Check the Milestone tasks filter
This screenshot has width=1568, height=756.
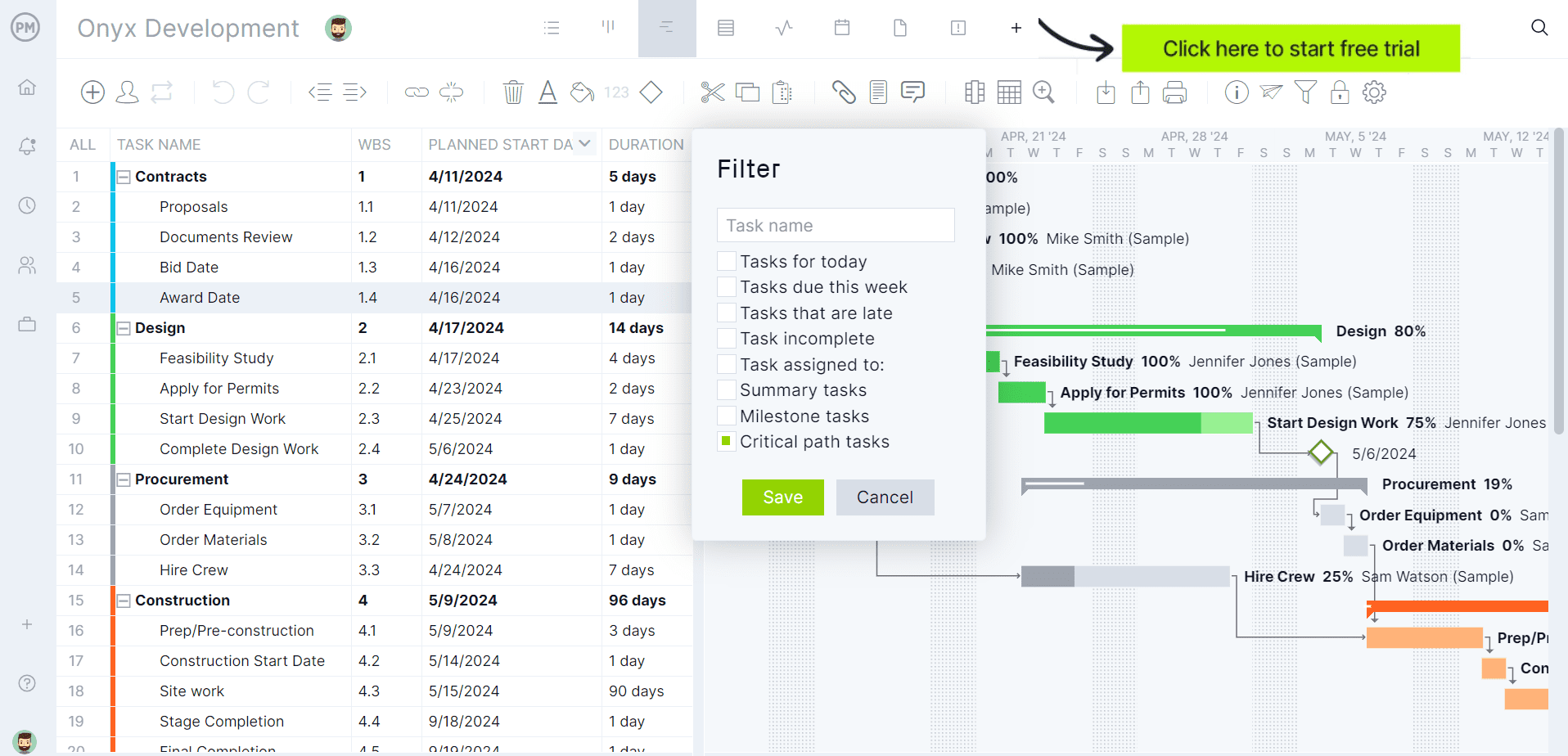(x=726, y=416)
